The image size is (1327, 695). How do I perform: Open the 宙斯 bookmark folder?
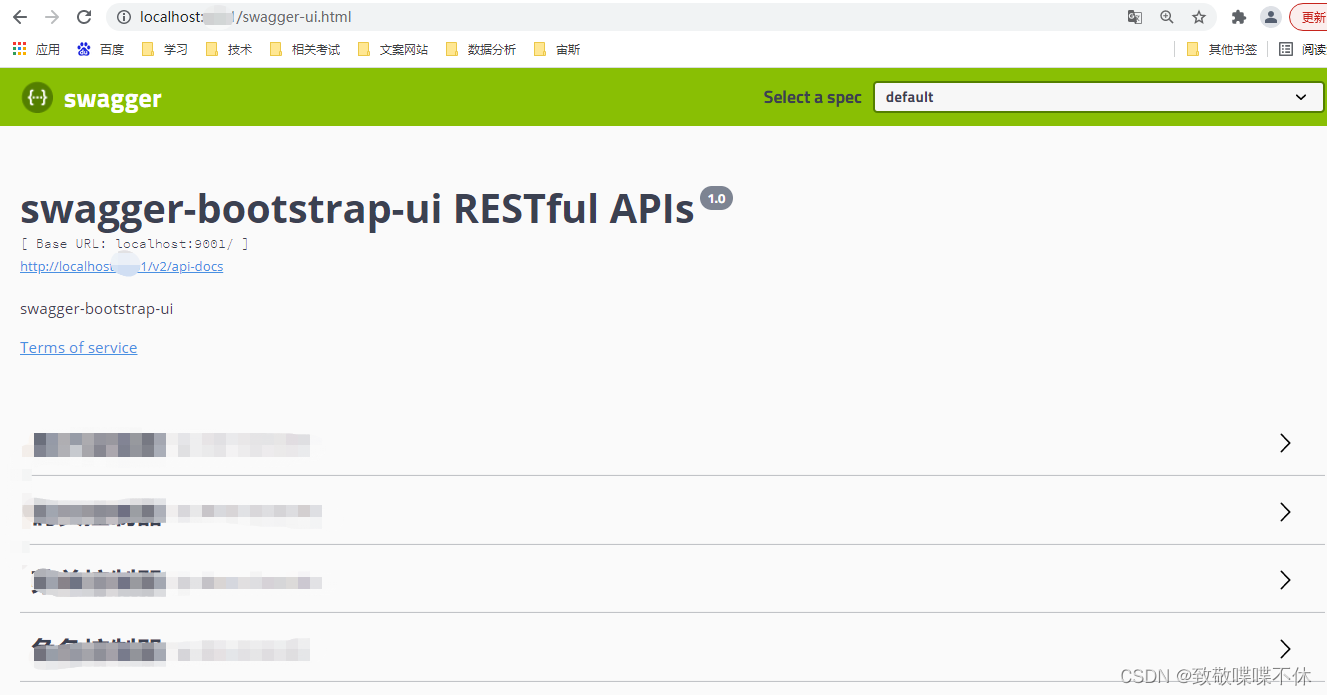pos(557,49)
